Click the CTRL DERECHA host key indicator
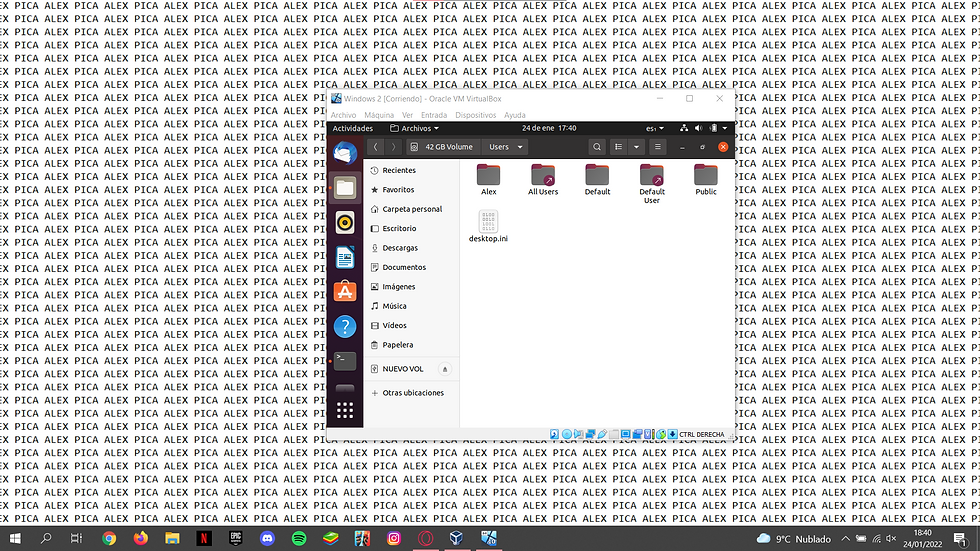Screen dimensions: 980x551 701,434
